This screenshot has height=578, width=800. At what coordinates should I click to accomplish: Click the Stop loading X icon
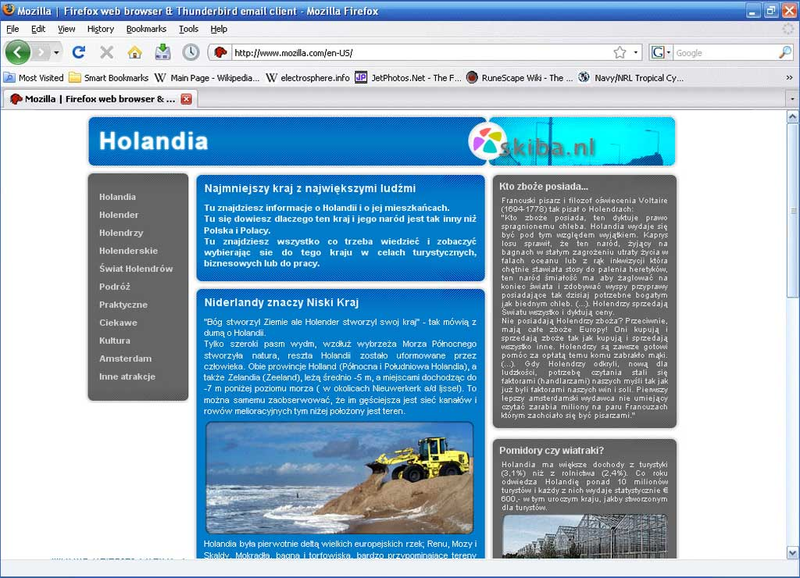click(107, 52)
